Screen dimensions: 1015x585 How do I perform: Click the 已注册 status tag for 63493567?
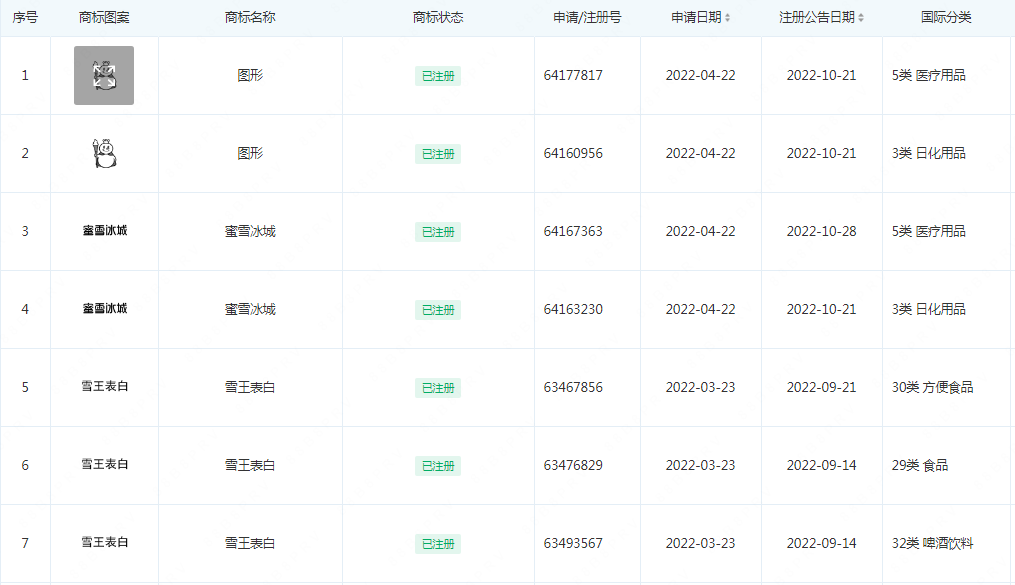click(438, 544)
